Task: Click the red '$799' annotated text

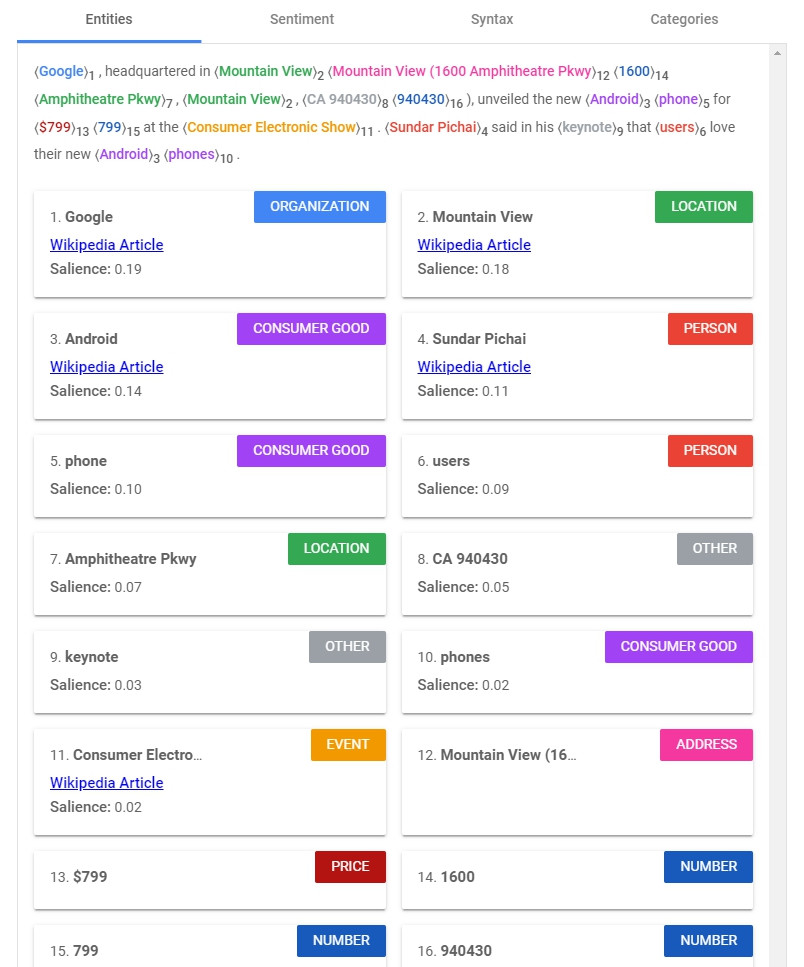Action: point(55,128)
